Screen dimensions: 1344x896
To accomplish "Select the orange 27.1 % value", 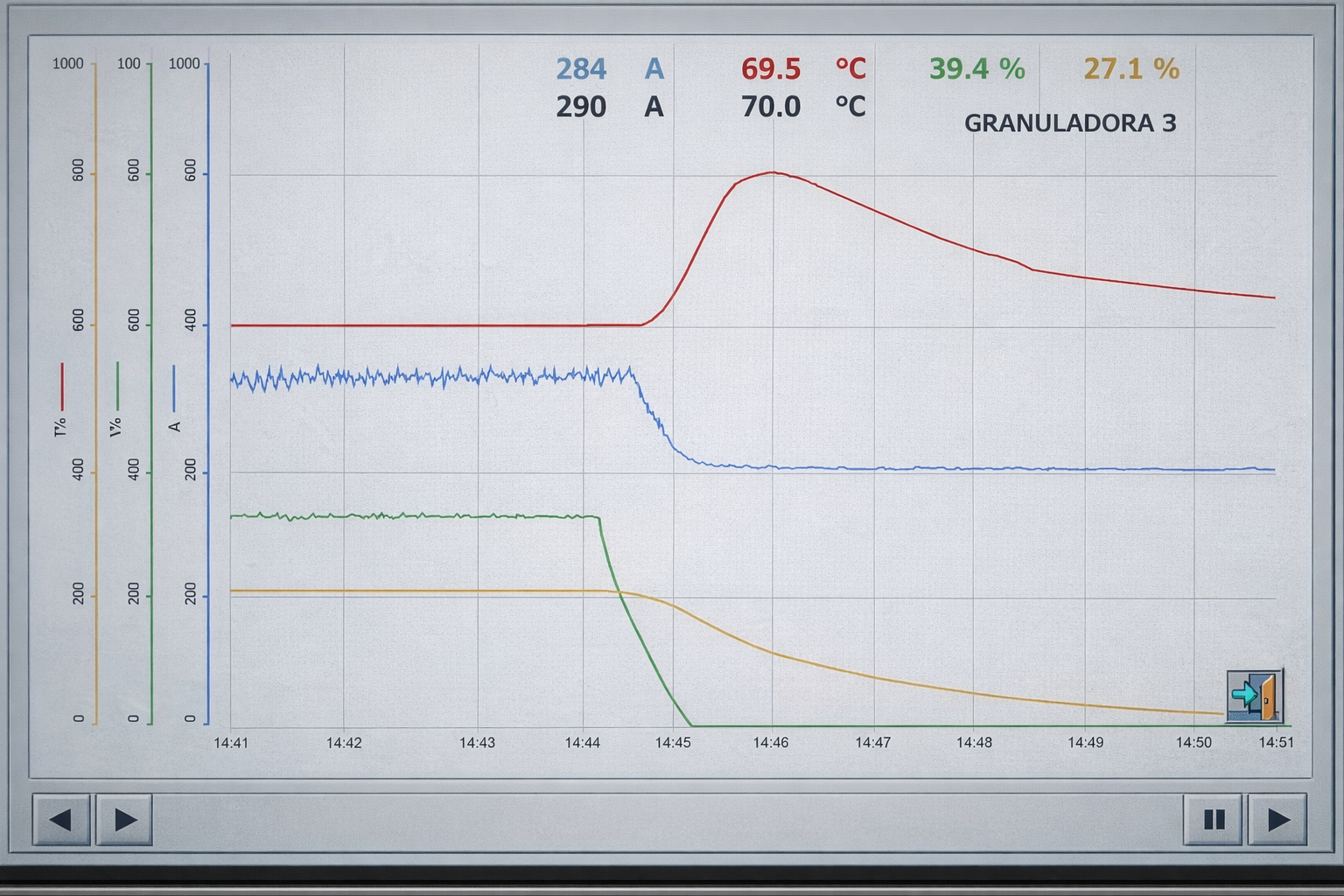I will (1131, 68).
